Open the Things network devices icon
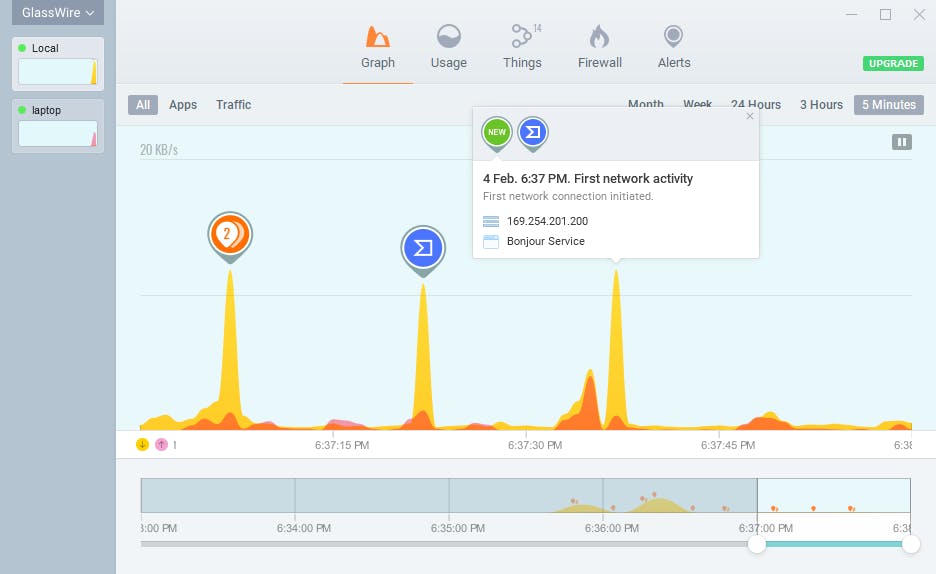Screen dimensions: 936x574 [x=522, y=36]
